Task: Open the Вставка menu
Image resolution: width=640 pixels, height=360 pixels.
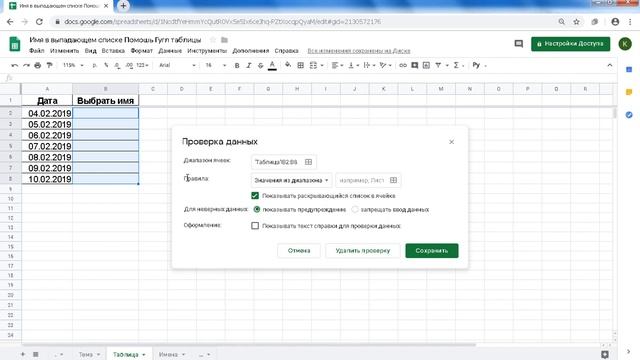Action: pos(113,51)
